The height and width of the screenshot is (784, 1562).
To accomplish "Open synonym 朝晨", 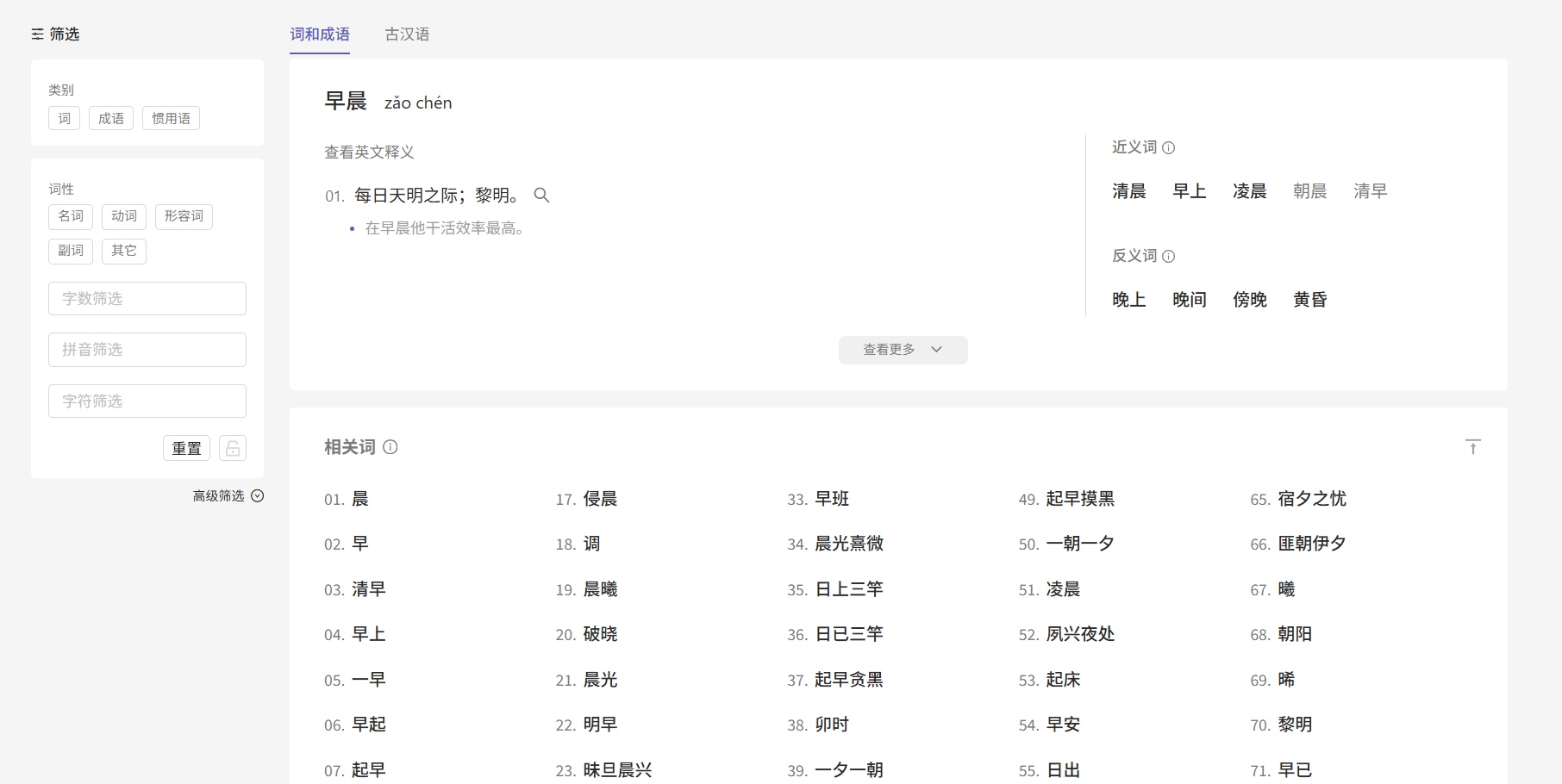I will [x=1310, y=191].
